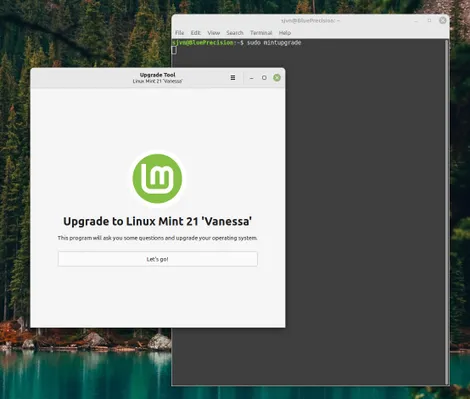Close the terminal window

(443, 20)
